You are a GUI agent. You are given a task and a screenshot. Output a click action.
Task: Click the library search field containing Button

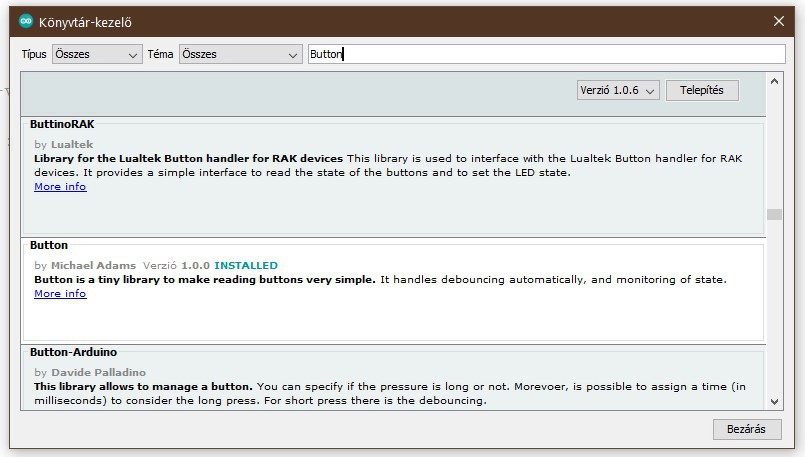click(545, 54)
